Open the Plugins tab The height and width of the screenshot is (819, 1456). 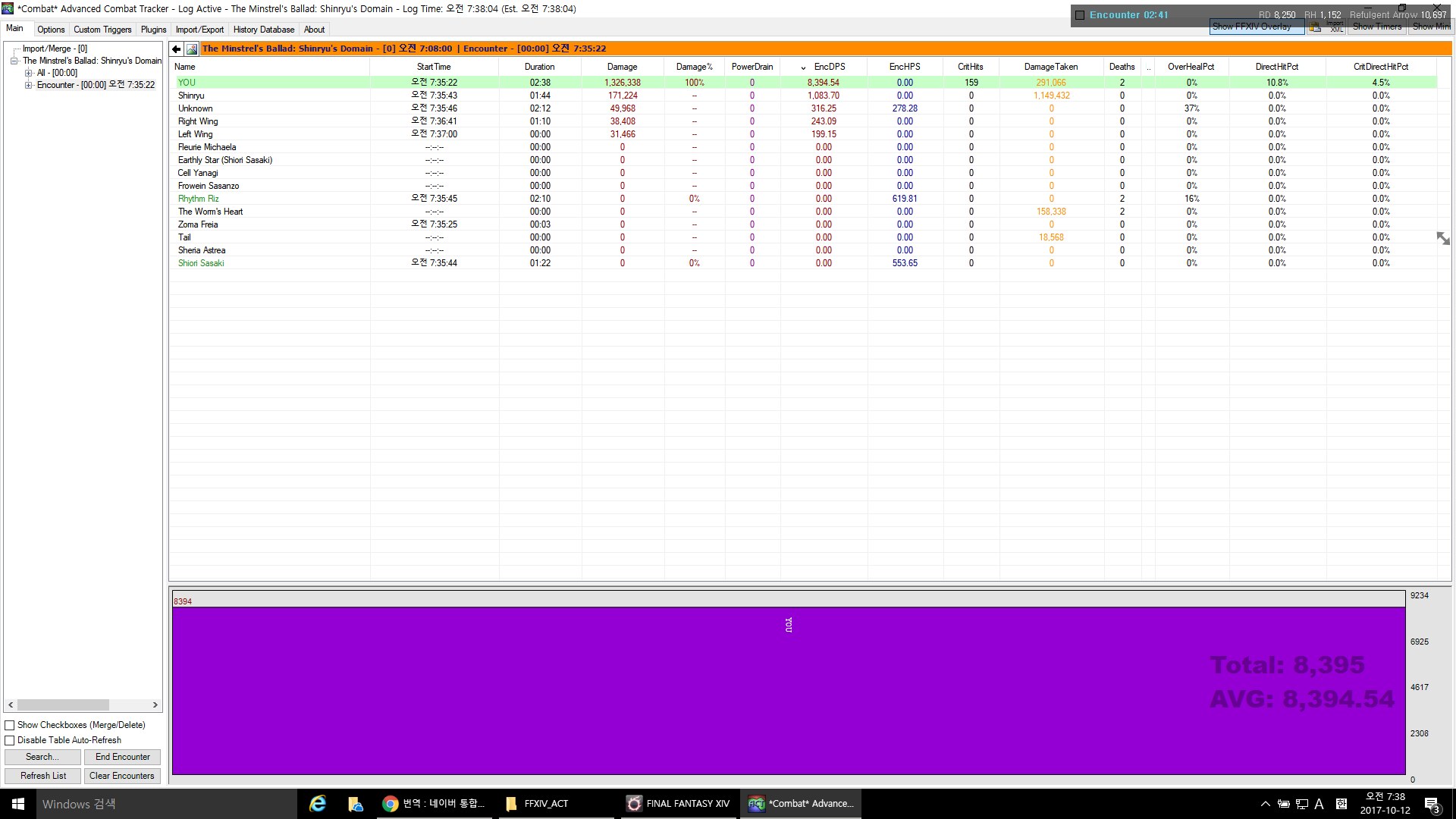pyautogui.click(x=153, y=30)
